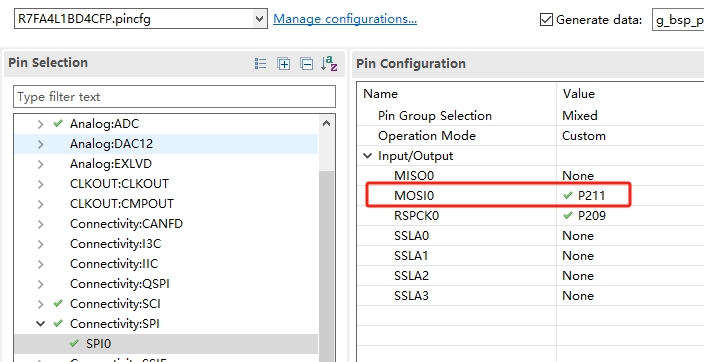Click the Type filter text field
704x362 pixels.
174,97
